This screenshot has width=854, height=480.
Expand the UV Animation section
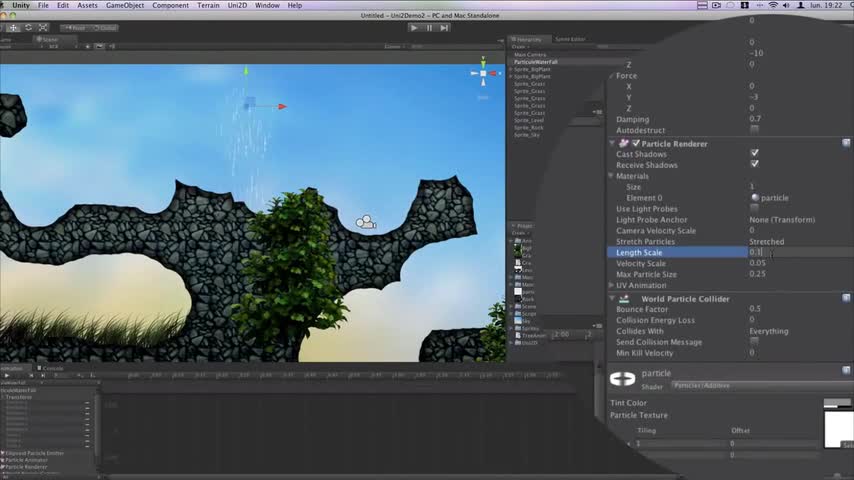611,285
